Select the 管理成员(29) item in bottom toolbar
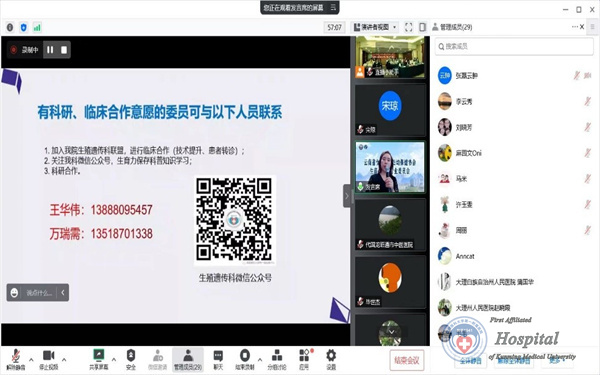The image size is (600, 375). (x=188, y=359)
